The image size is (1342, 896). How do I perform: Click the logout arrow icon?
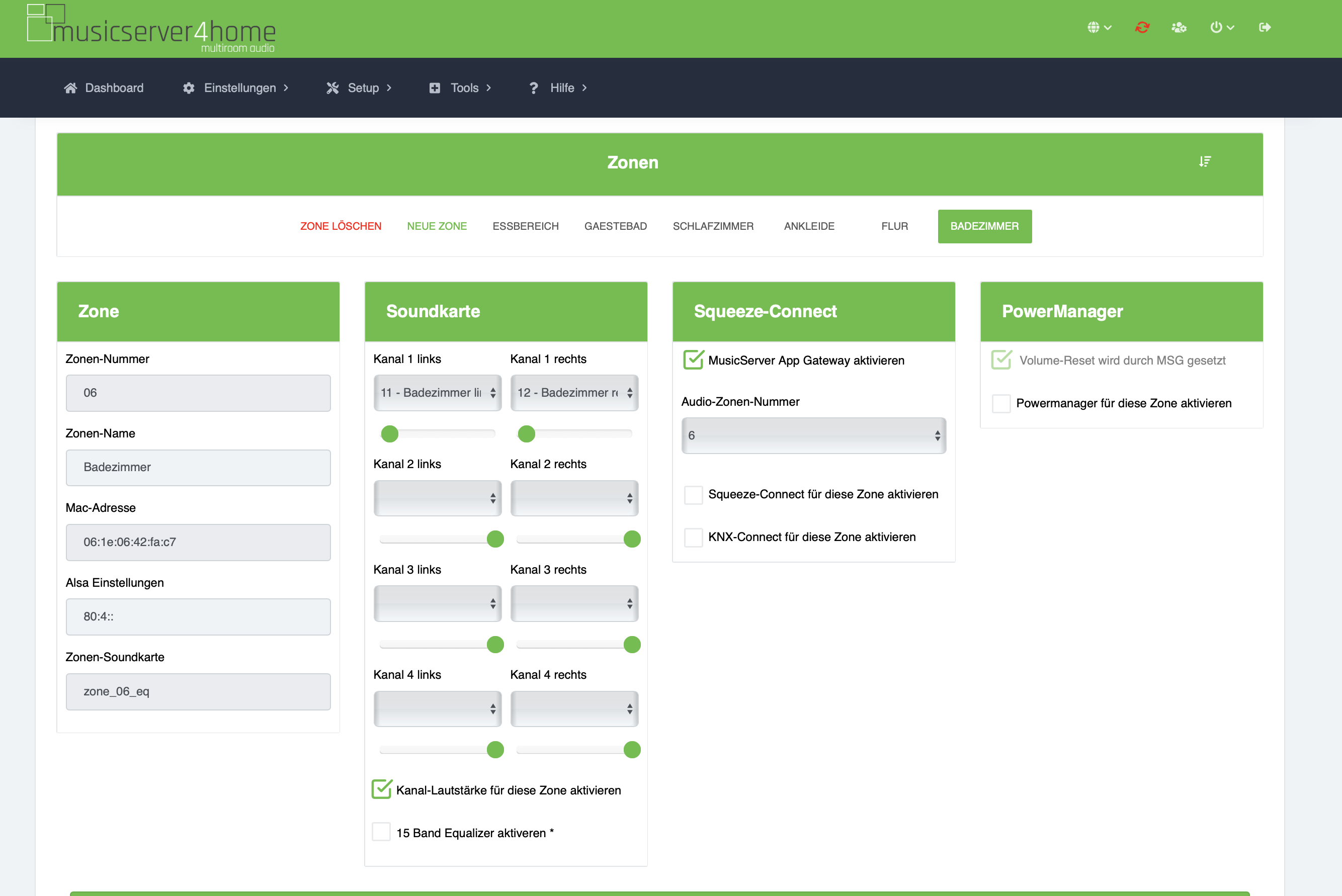[1264, 27]
